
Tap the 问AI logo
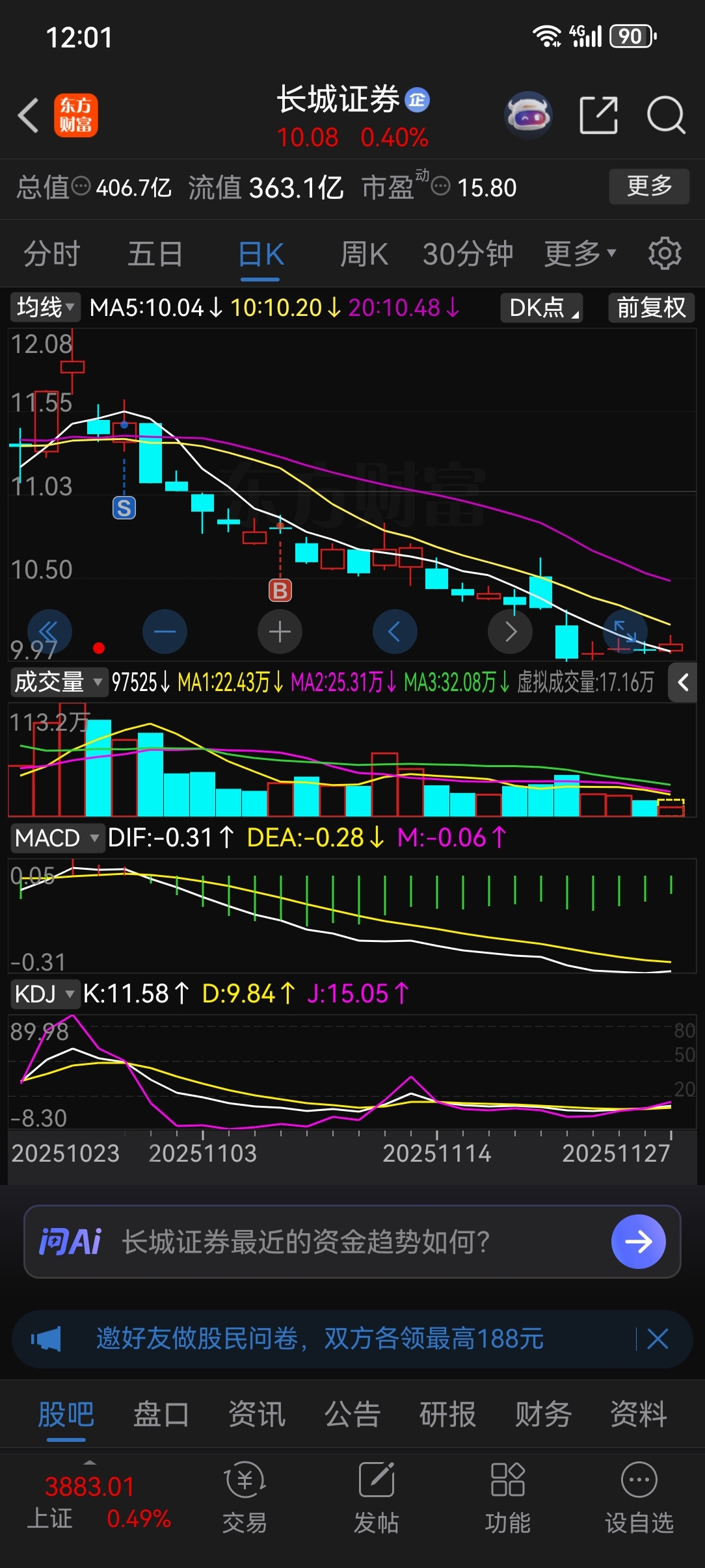click(x=70, y=1242)
